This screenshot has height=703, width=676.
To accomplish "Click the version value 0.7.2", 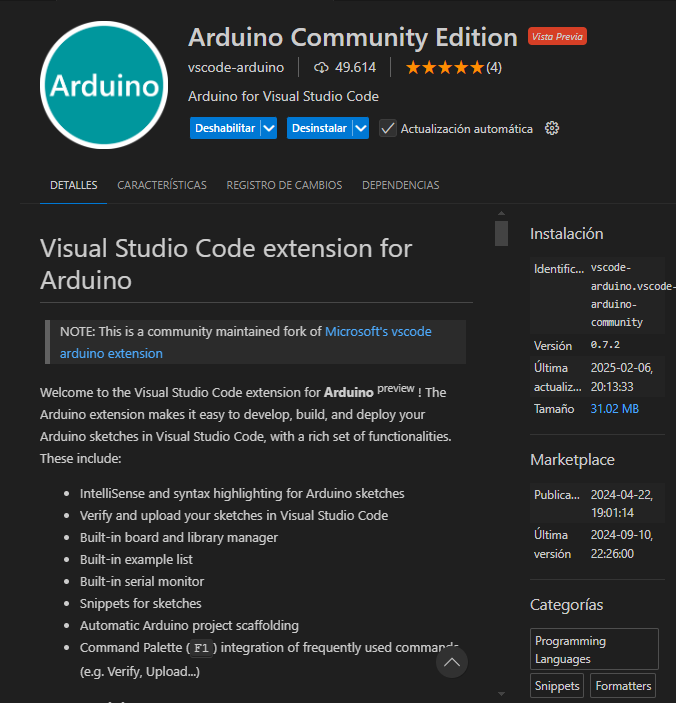I will (605, 345).
